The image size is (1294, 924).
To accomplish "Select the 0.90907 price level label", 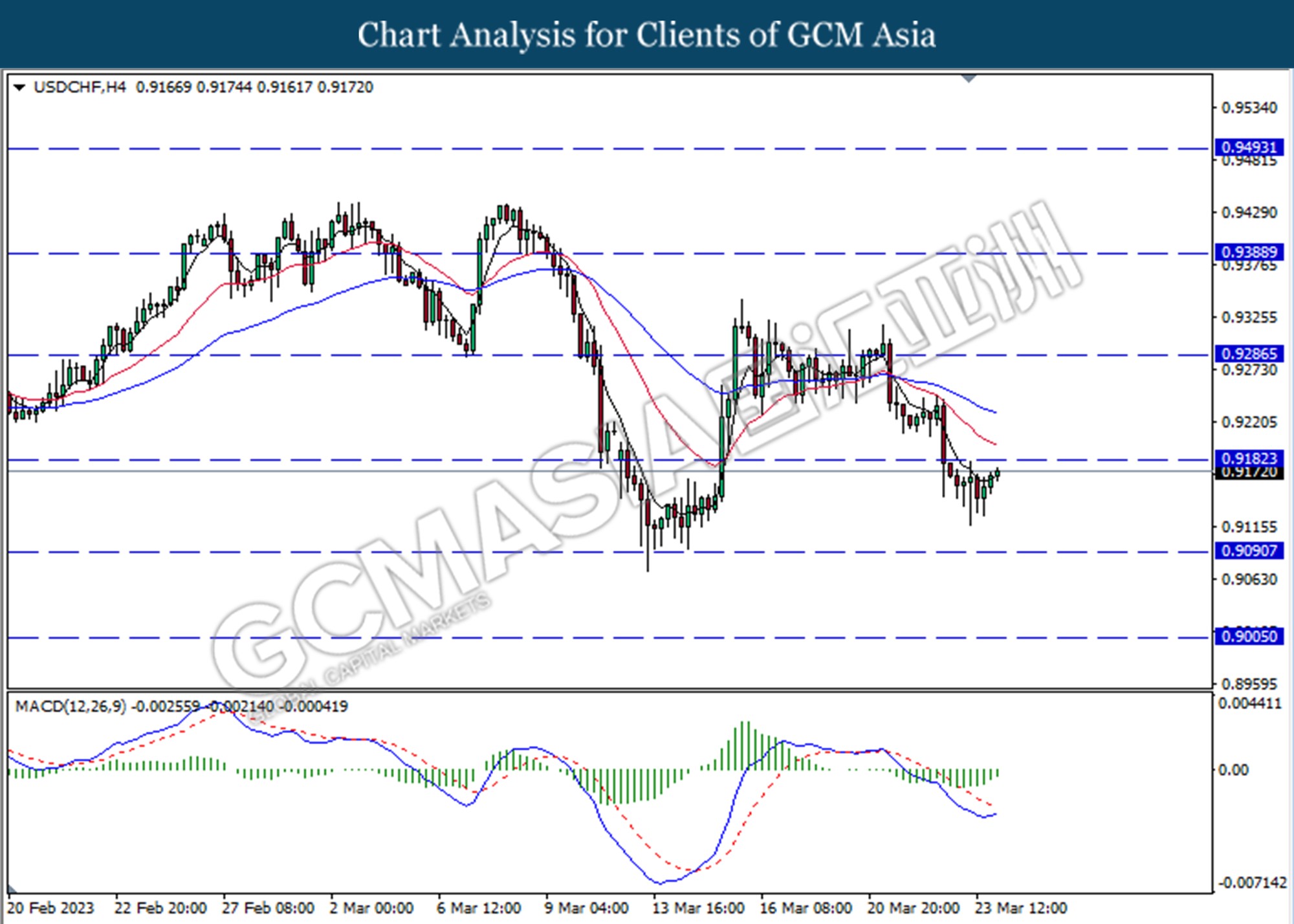I will (x=1249, y=551).
